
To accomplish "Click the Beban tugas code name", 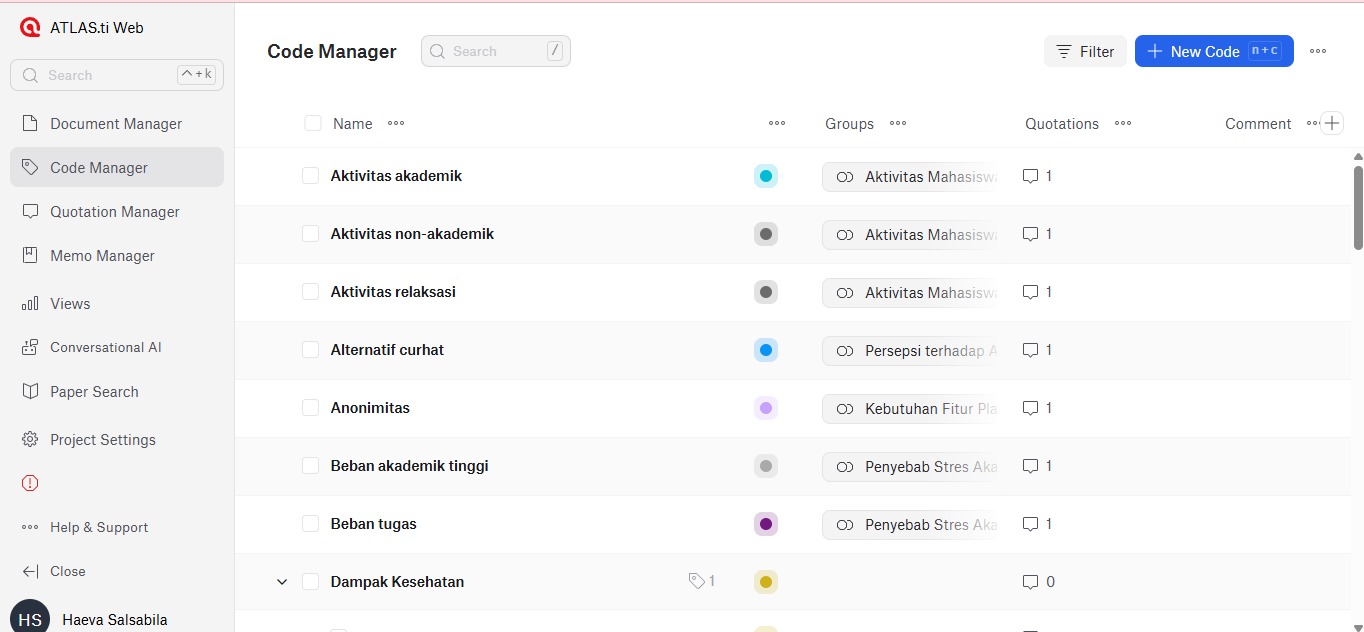I will 374,524.
